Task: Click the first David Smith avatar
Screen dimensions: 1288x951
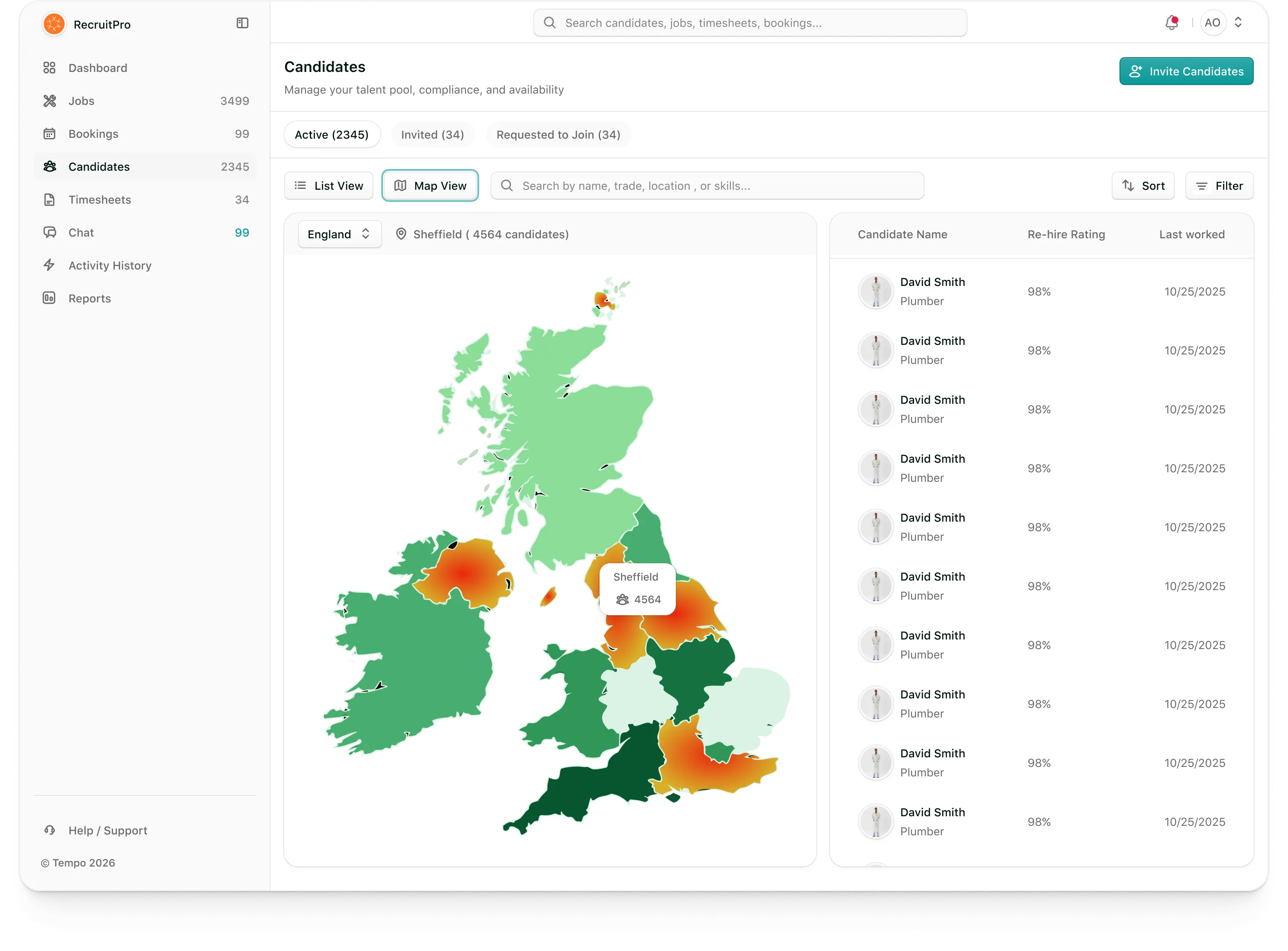Action: [876, 291]
